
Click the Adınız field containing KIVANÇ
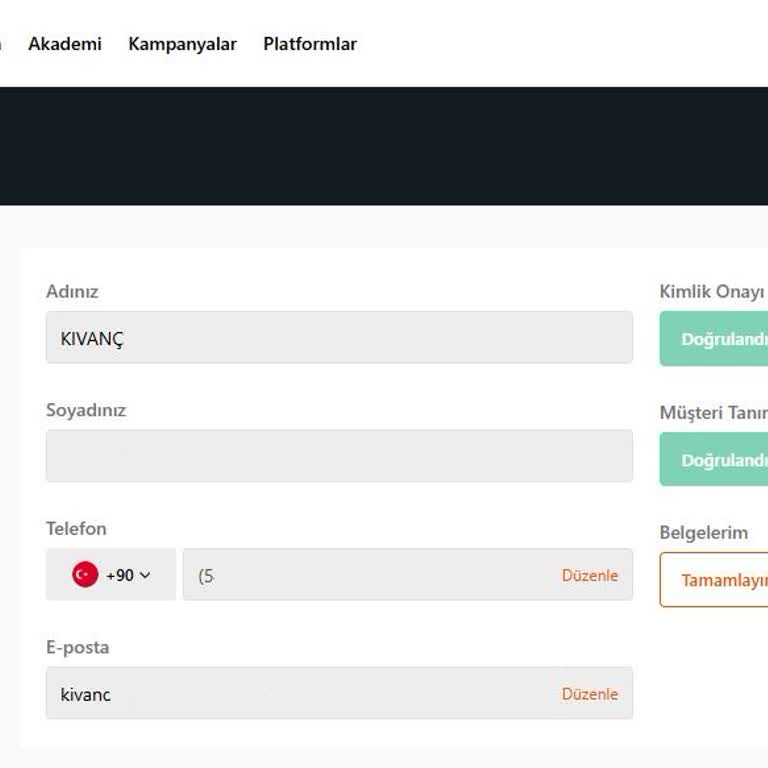339,337
